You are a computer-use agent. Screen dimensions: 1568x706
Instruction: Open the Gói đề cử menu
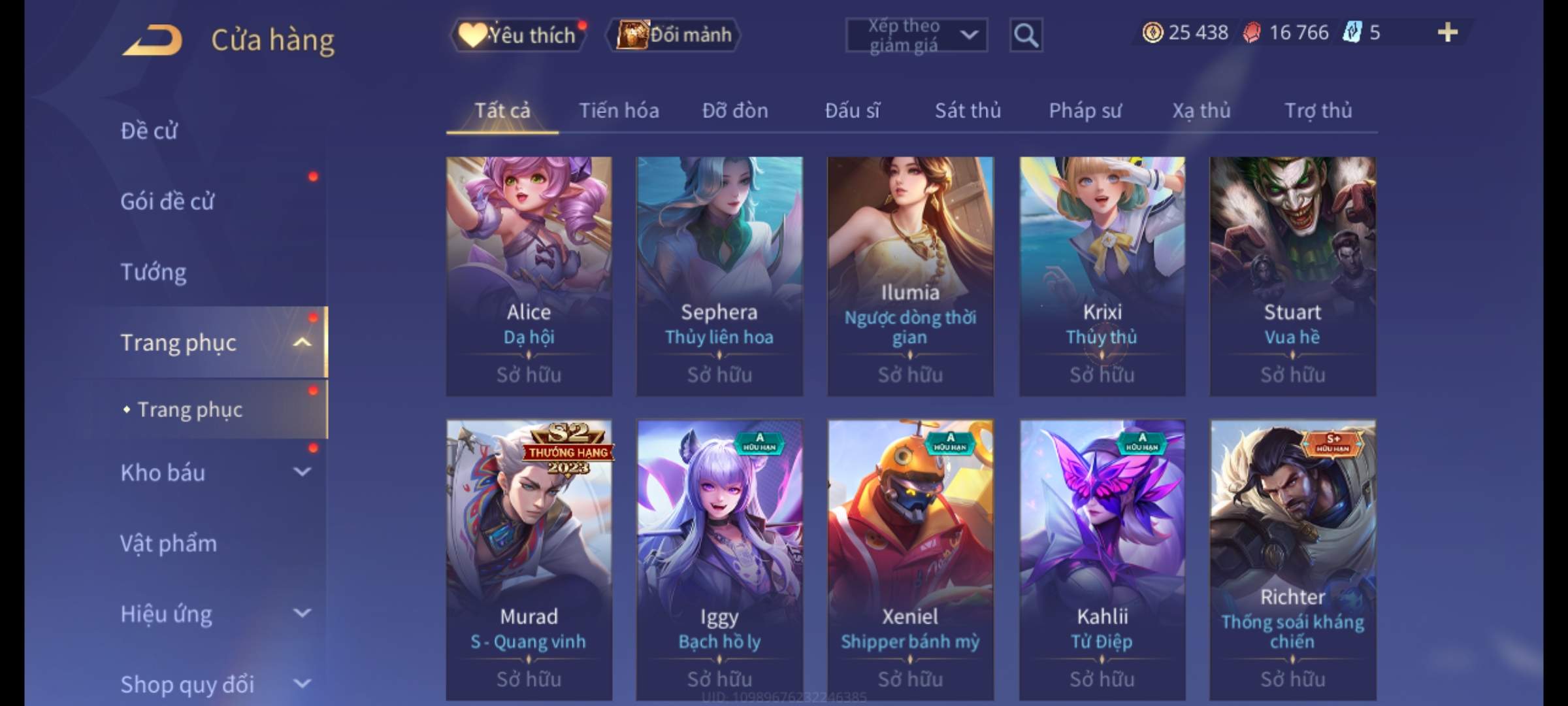coord(167,201)
